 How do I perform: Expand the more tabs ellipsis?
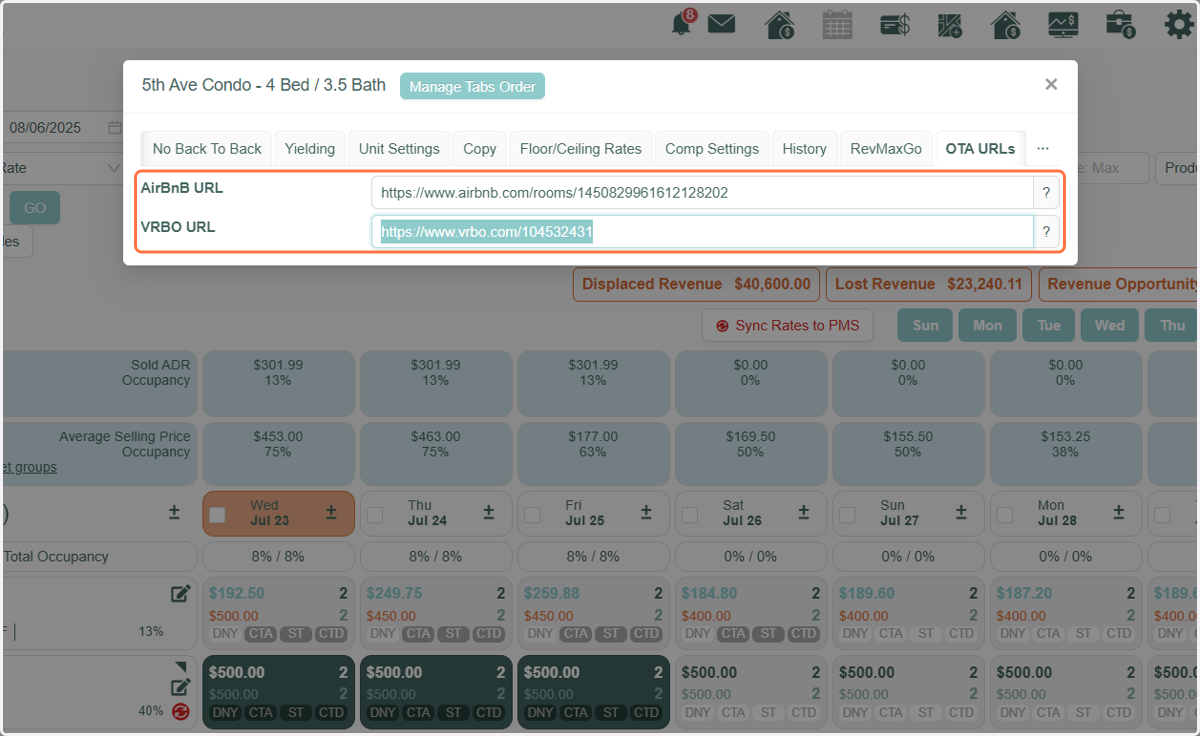coord(1043,148)
